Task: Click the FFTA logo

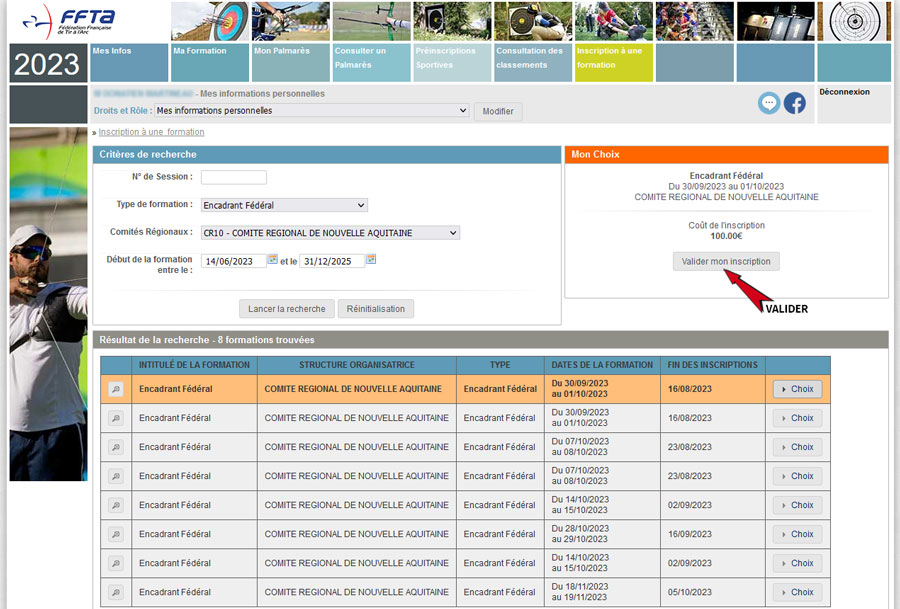Action: (x=68, y=20)
